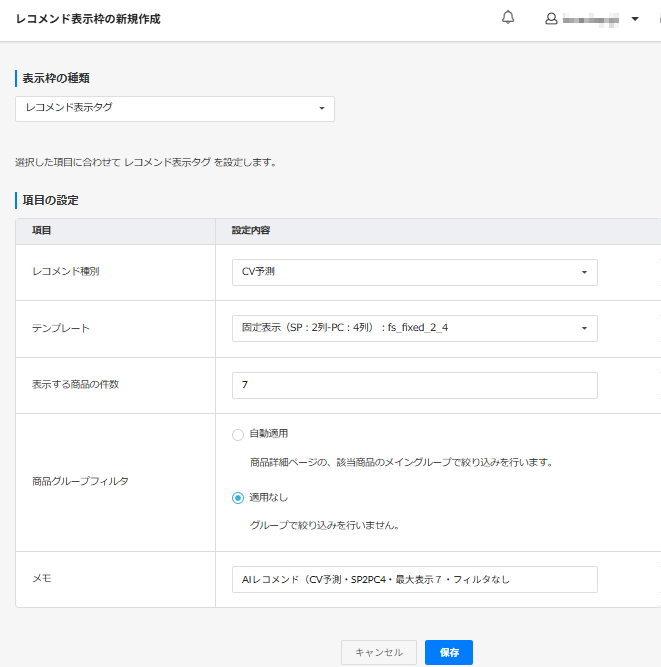
Task: Click the キャンセル button
Action: (379, 652)
